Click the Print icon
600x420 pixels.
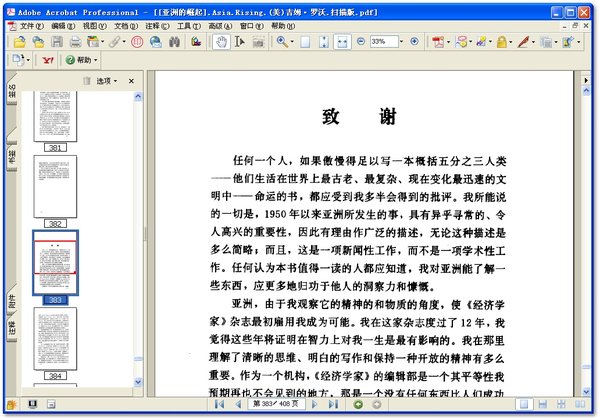[75, 42]
